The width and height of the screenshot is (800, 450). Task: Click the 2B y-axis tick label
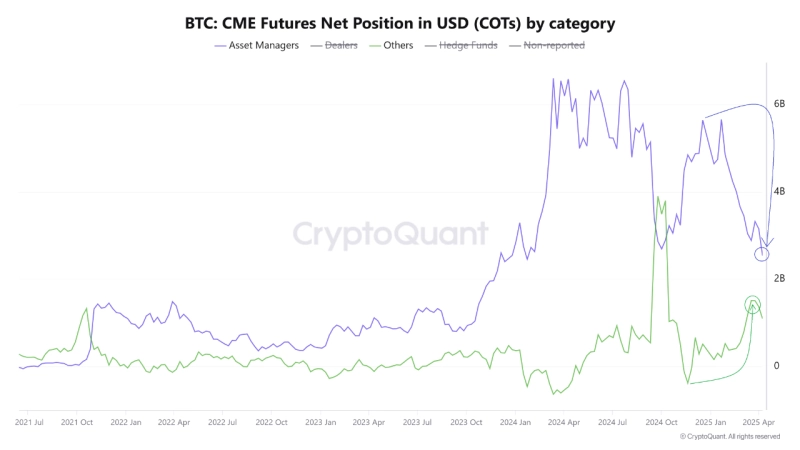coord(779,279)
